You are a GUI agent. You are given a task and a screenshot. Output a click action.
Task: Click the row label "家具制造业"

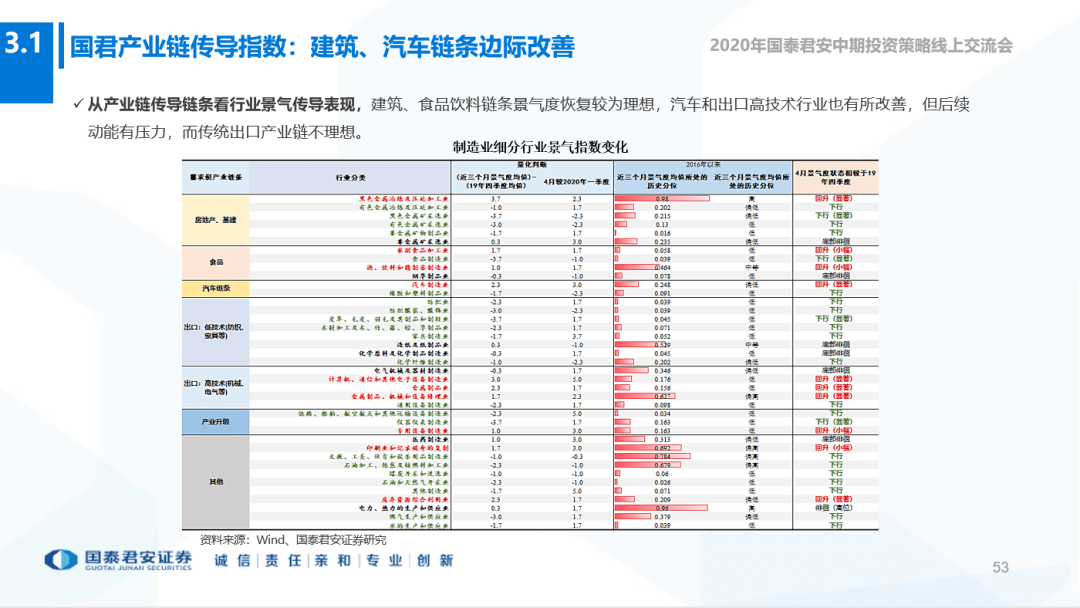tap(430, 336)
